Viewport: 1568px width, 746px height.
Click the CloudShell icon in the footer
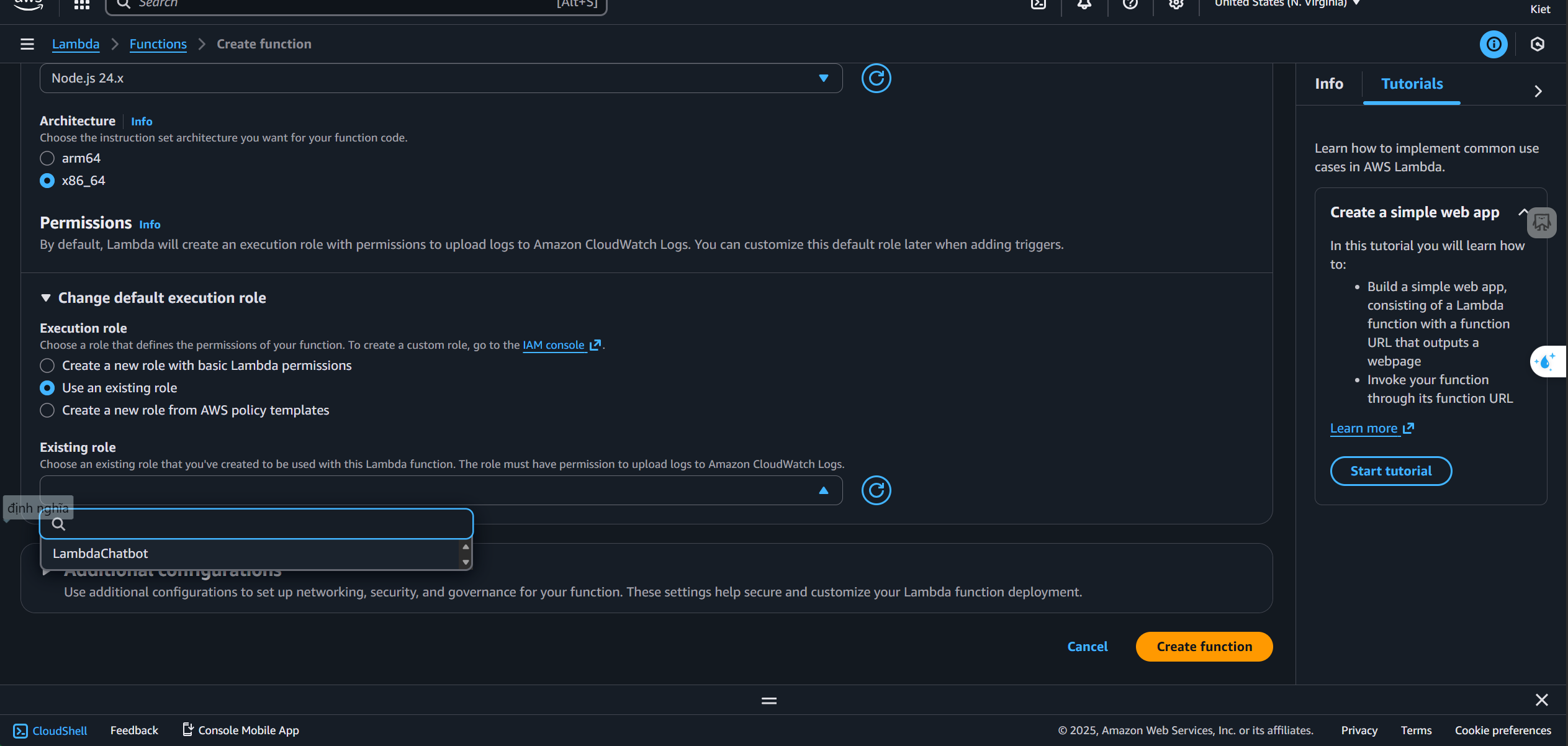click(x=20, y=730)
